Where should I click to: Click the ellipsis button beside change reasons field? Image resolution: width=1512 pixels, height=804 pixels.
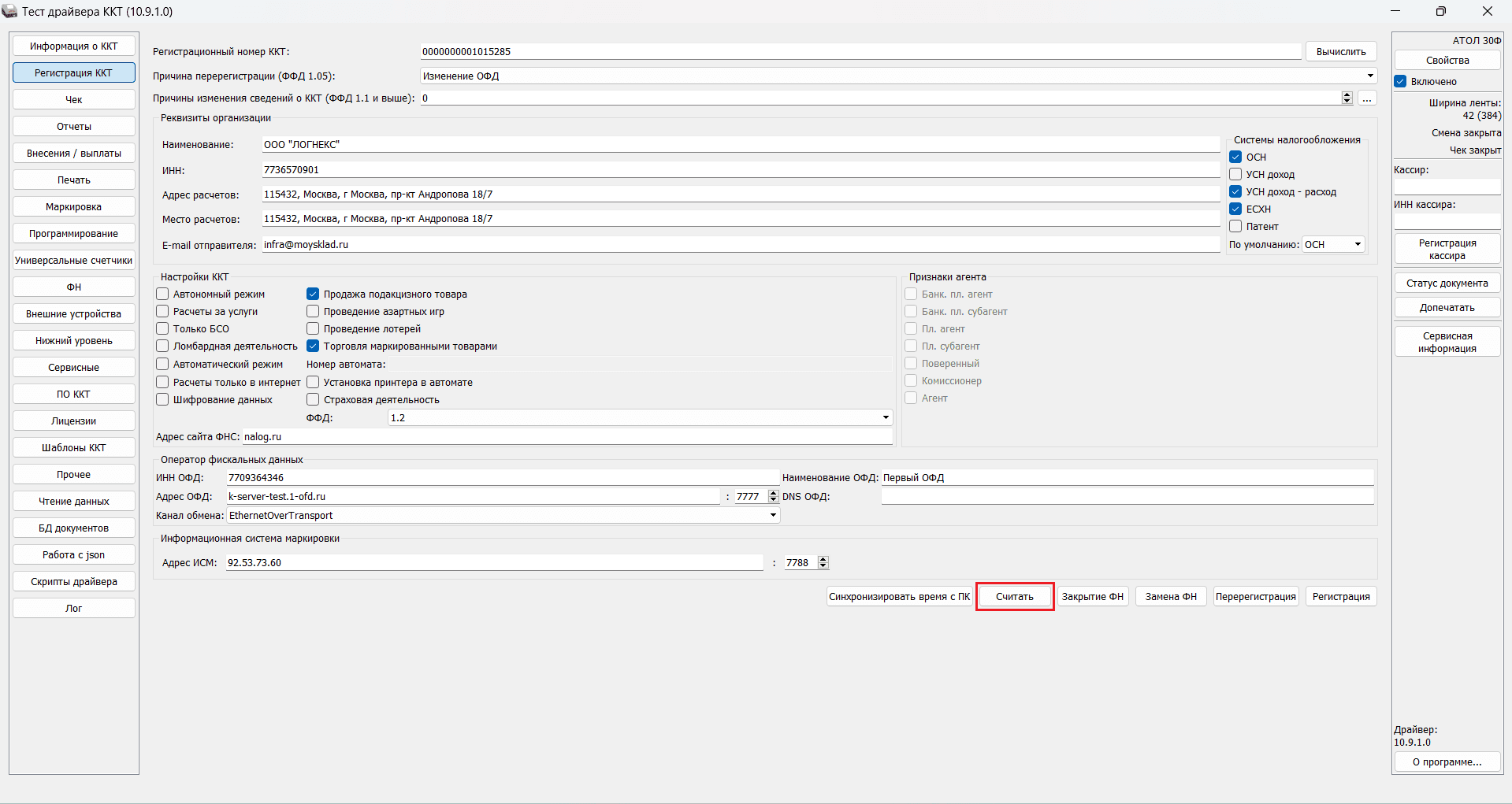click(x=1367, y=98)
